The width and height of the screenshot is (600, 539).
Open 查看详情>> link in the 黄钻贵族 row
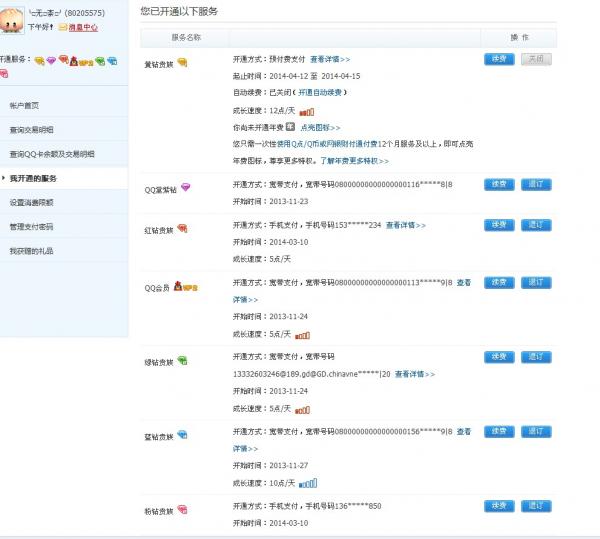pos(330,59)
